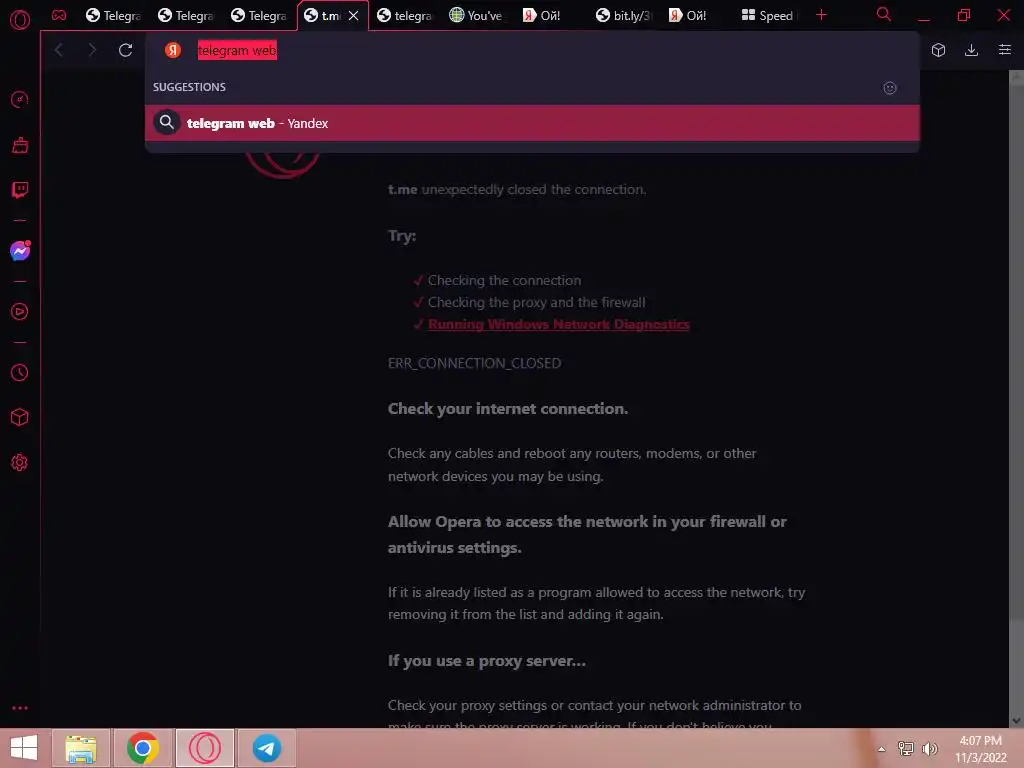Go back to the previous page
Viewport: 1024px width, 768px height.
pos(59,50)
